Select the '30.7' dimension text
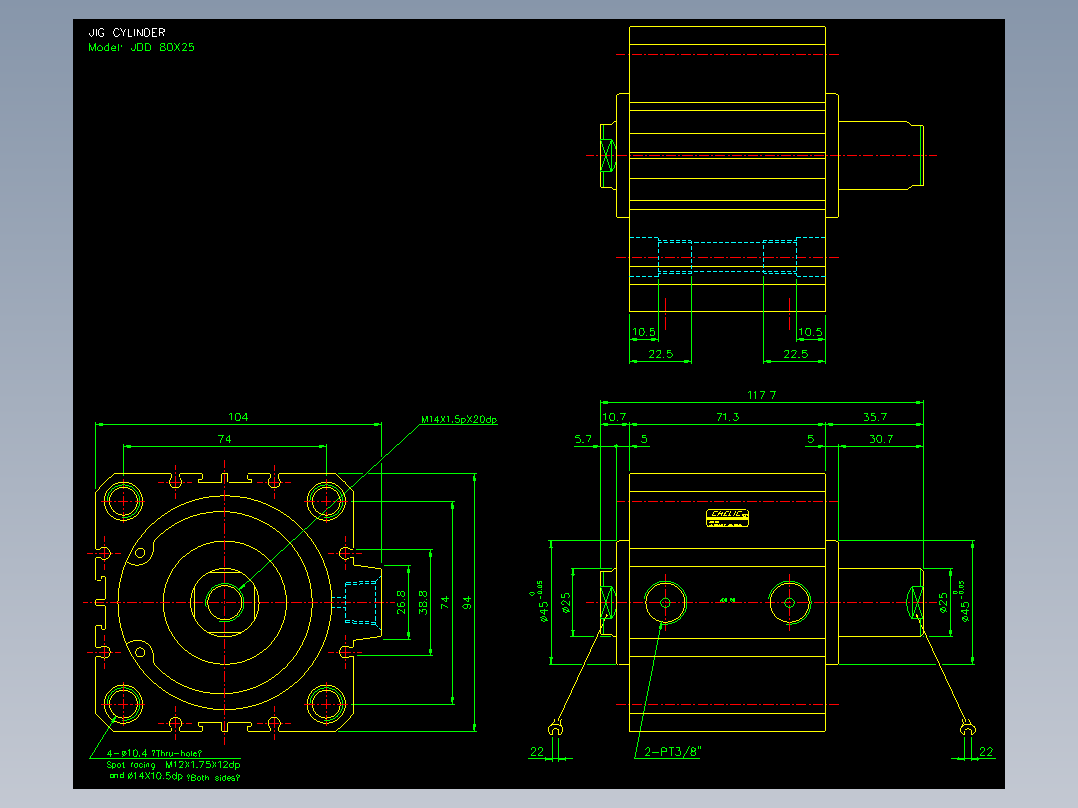 click(881, 439)
